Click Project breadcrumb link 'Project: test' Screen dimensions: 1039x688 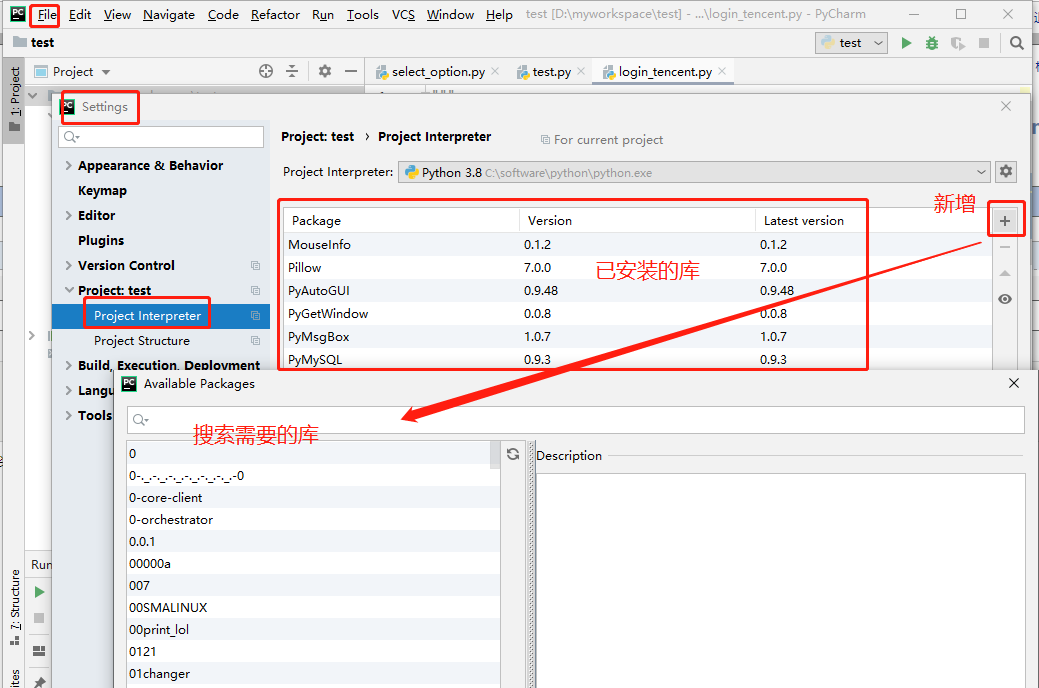[317, 137]
